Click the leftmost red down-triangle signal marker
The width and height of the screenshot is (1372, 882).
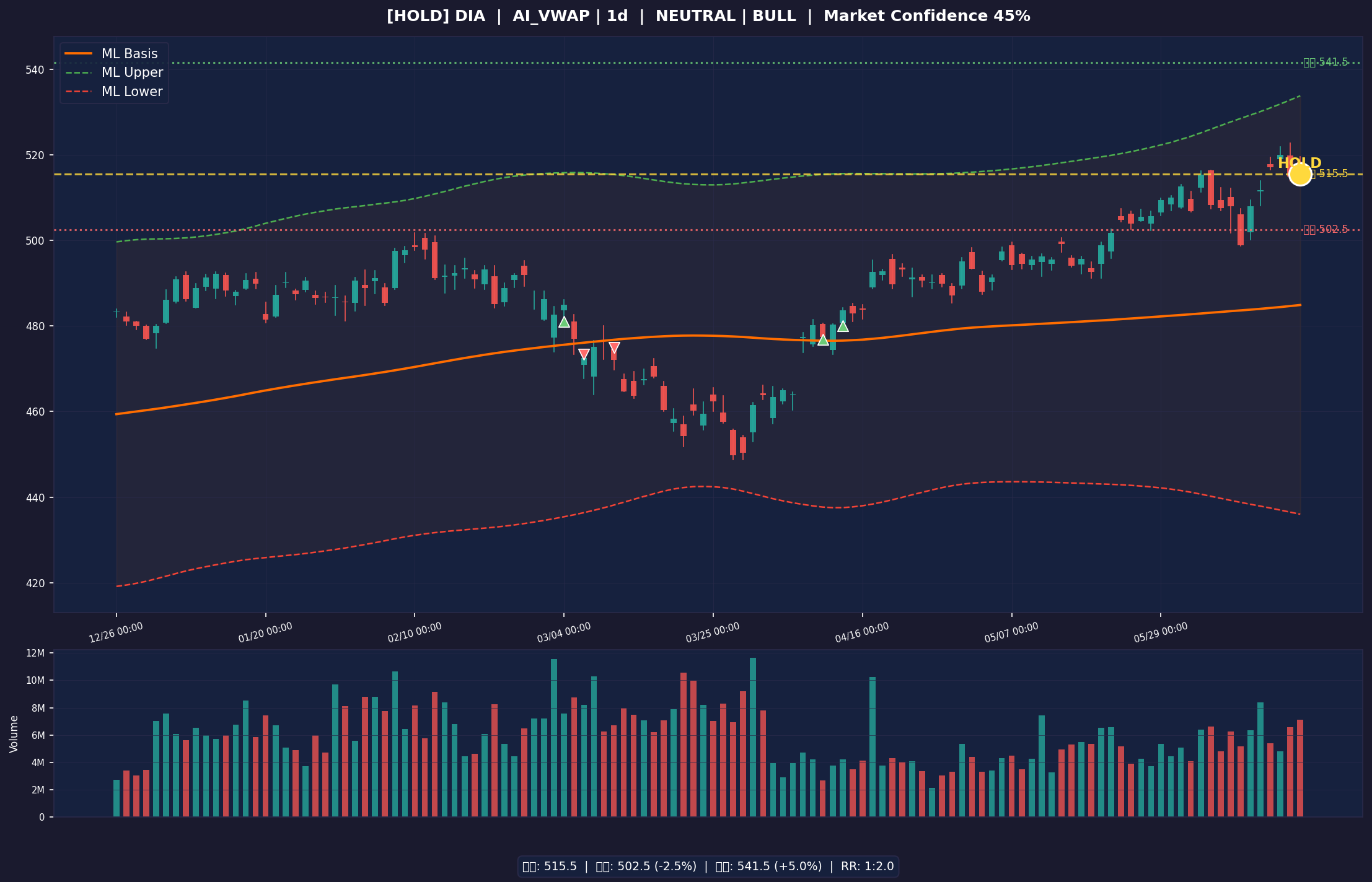click(x=584, y=354)
